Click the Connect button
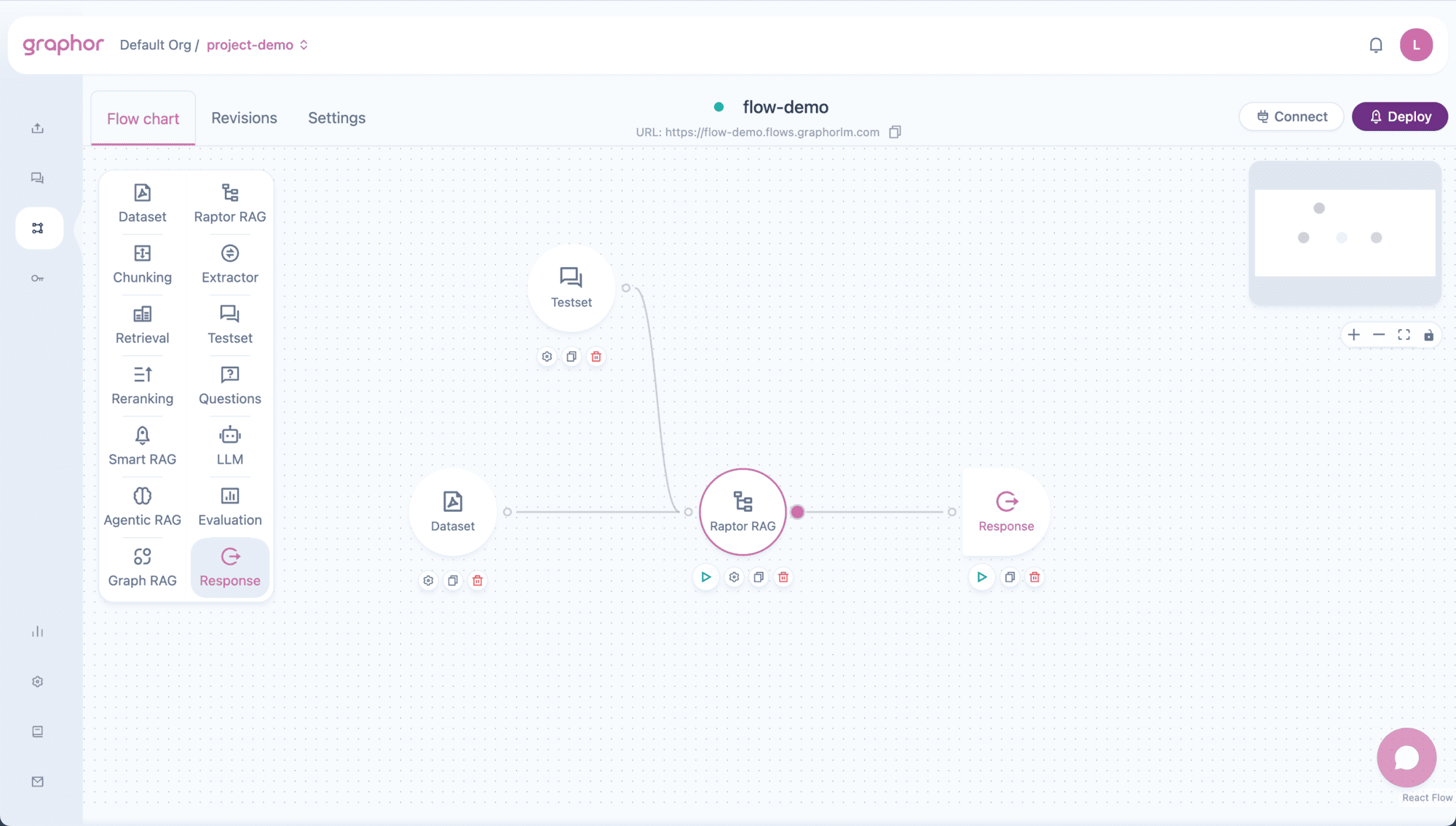This screenshot has height=826, width=1456. point(1291,116)
